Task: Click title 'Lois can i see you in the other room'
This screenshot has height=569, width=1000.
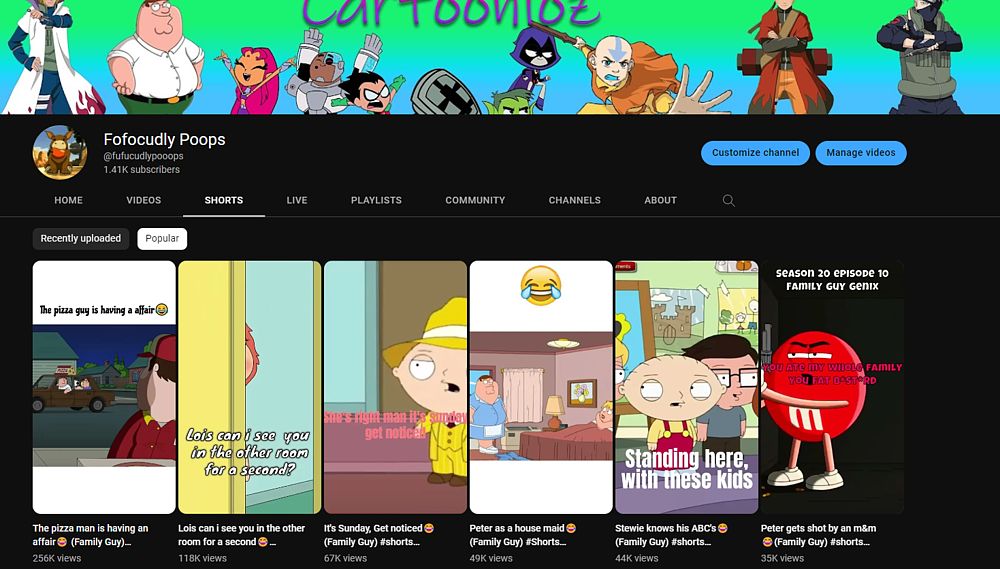Action: [242, 535]
